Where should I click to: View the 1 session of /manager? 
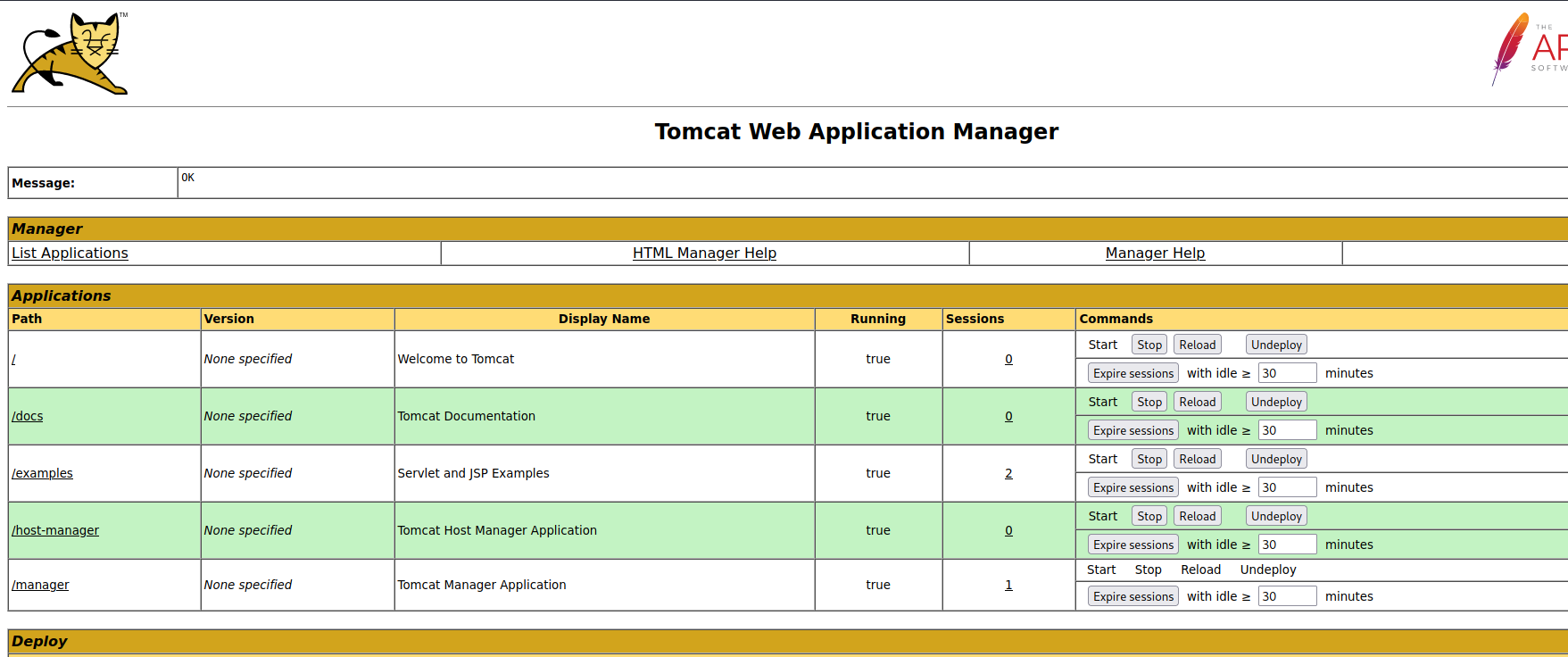[1008, 585]
